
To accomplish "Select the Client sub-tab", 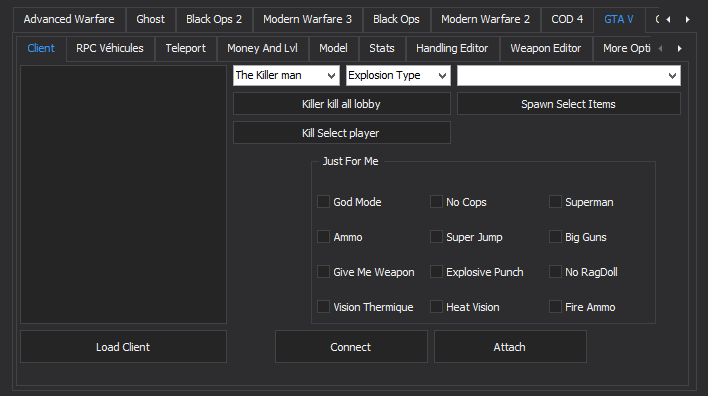I will pos(41,48).
